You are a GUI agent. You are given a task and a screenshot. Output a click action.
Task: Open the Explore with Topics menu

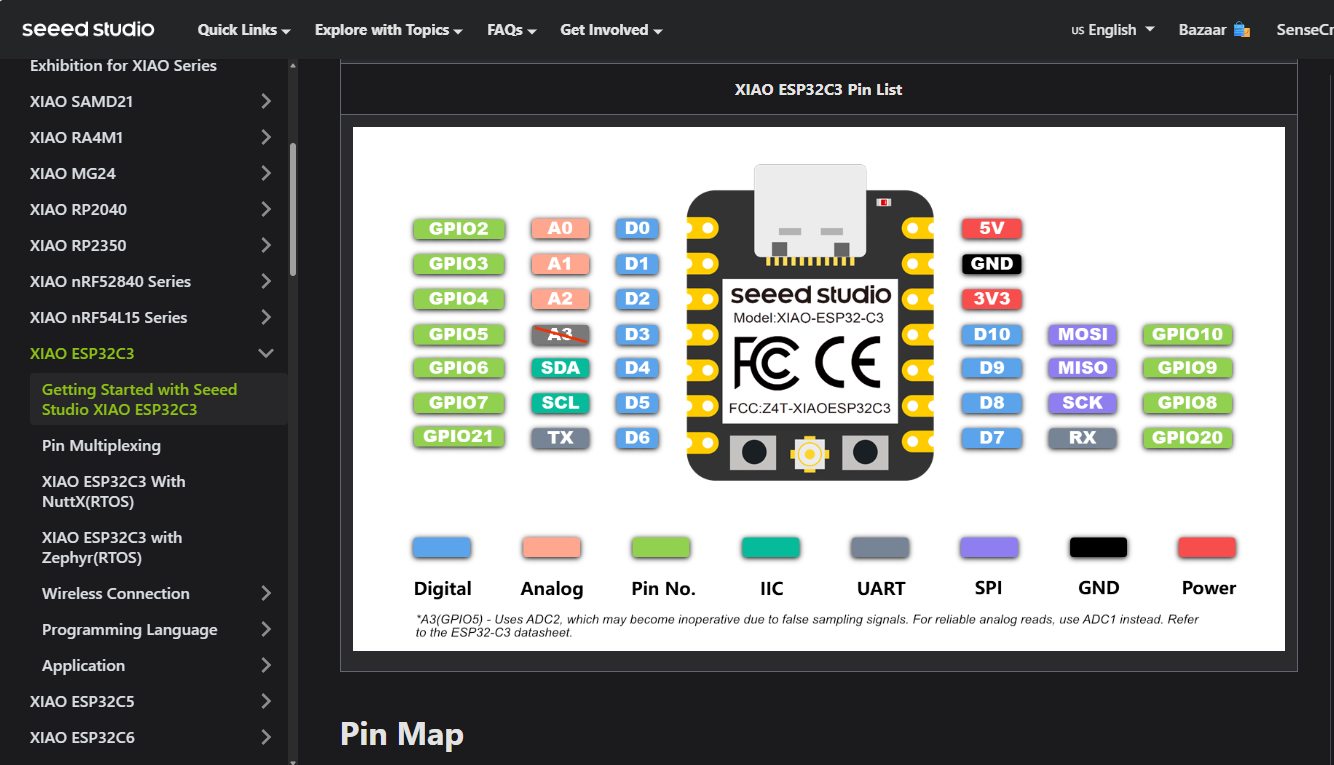click(387, 30)
